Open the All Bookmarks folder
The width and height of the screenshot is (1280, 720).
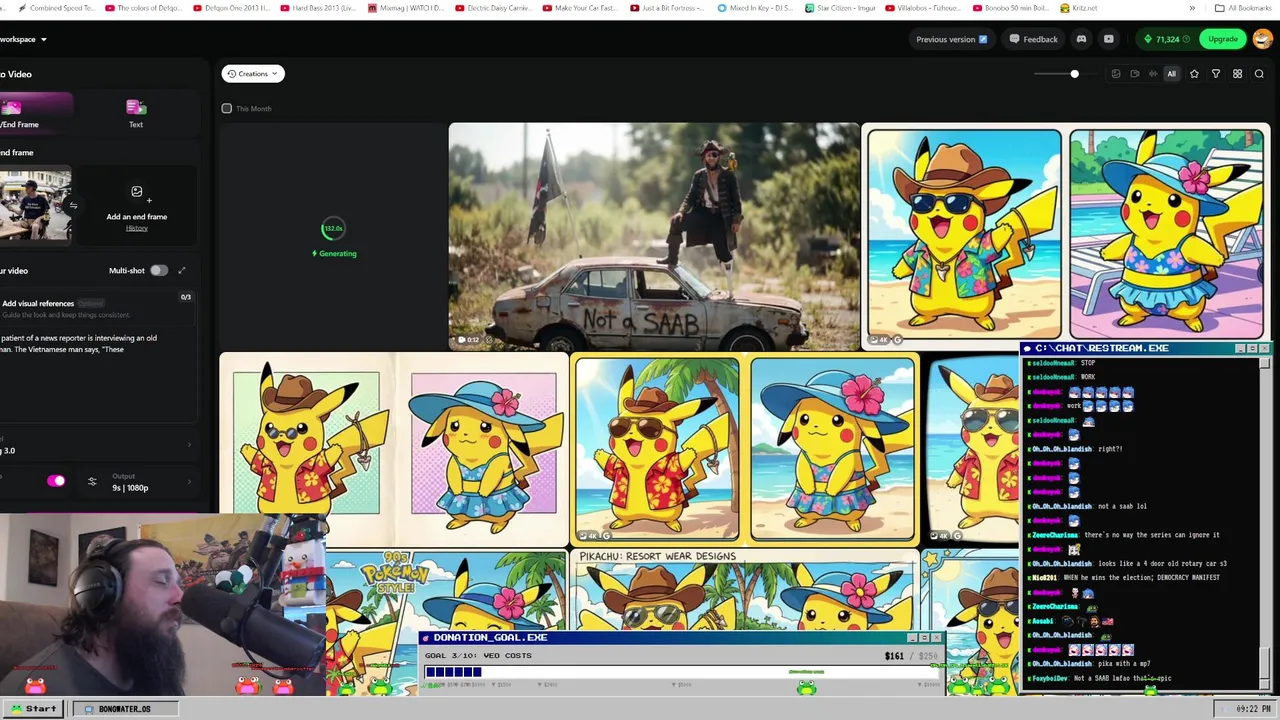coord(1242,8)
